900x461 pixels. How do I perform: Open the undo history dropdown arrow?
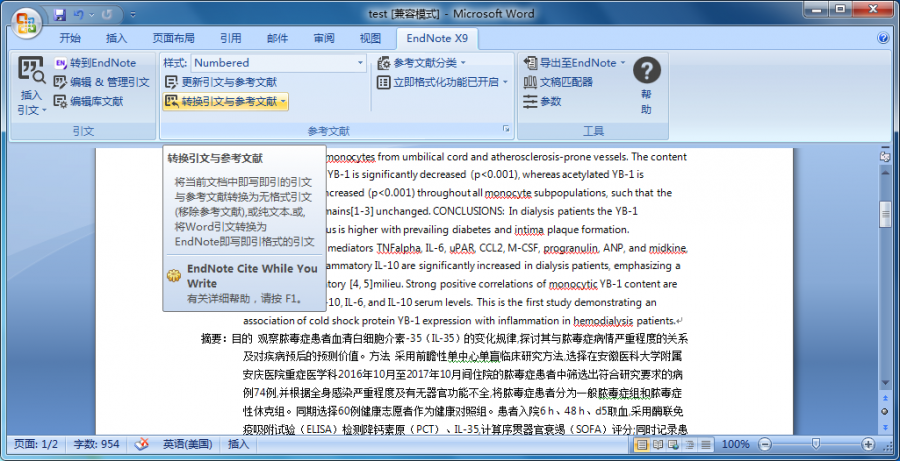pos(91,14)
